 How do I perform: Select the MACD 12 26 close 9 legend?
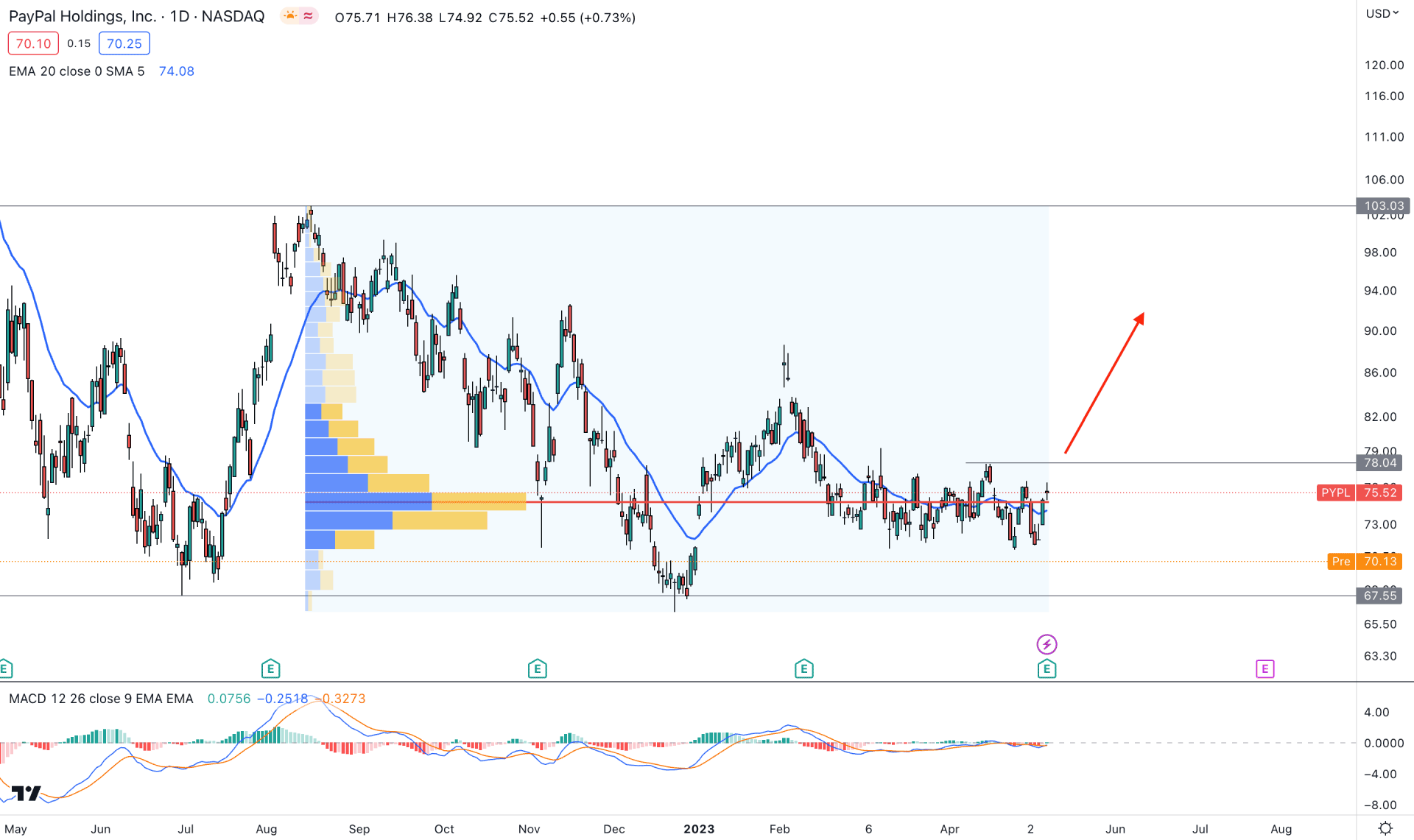click(x=101, y=699)
